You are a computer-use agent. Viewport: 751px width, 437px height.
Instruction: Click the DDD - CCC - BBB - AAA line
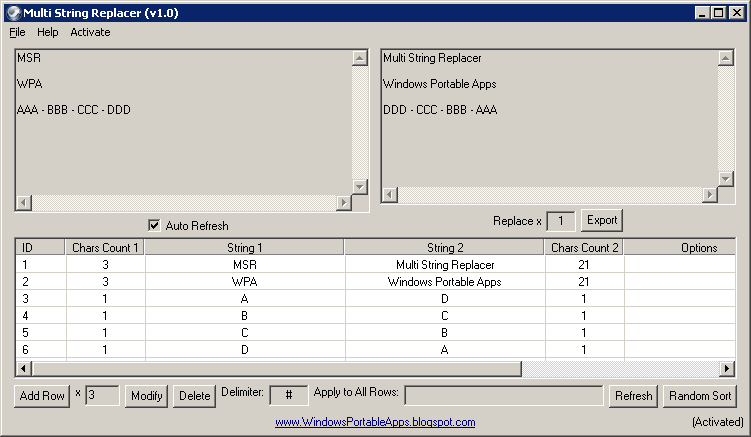440,110
